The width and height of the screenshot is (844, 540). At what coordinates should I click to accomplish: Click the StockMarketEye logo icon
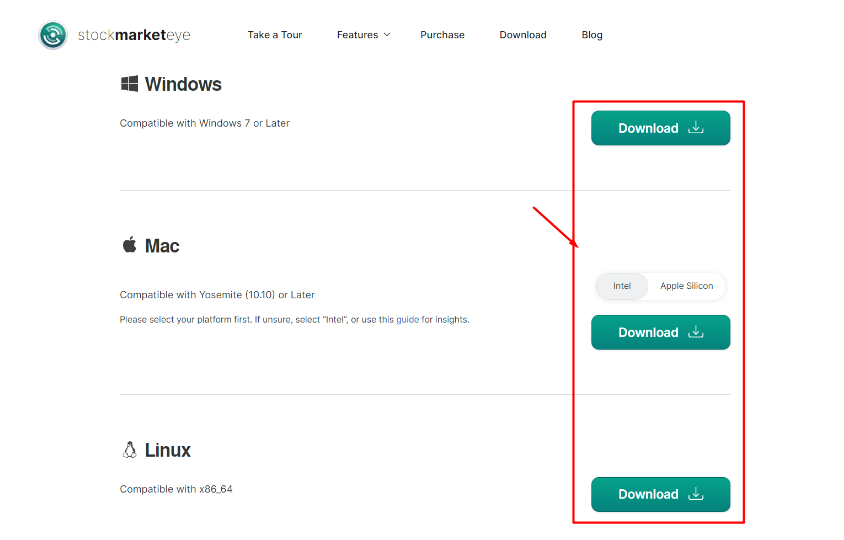coord(53,35)
